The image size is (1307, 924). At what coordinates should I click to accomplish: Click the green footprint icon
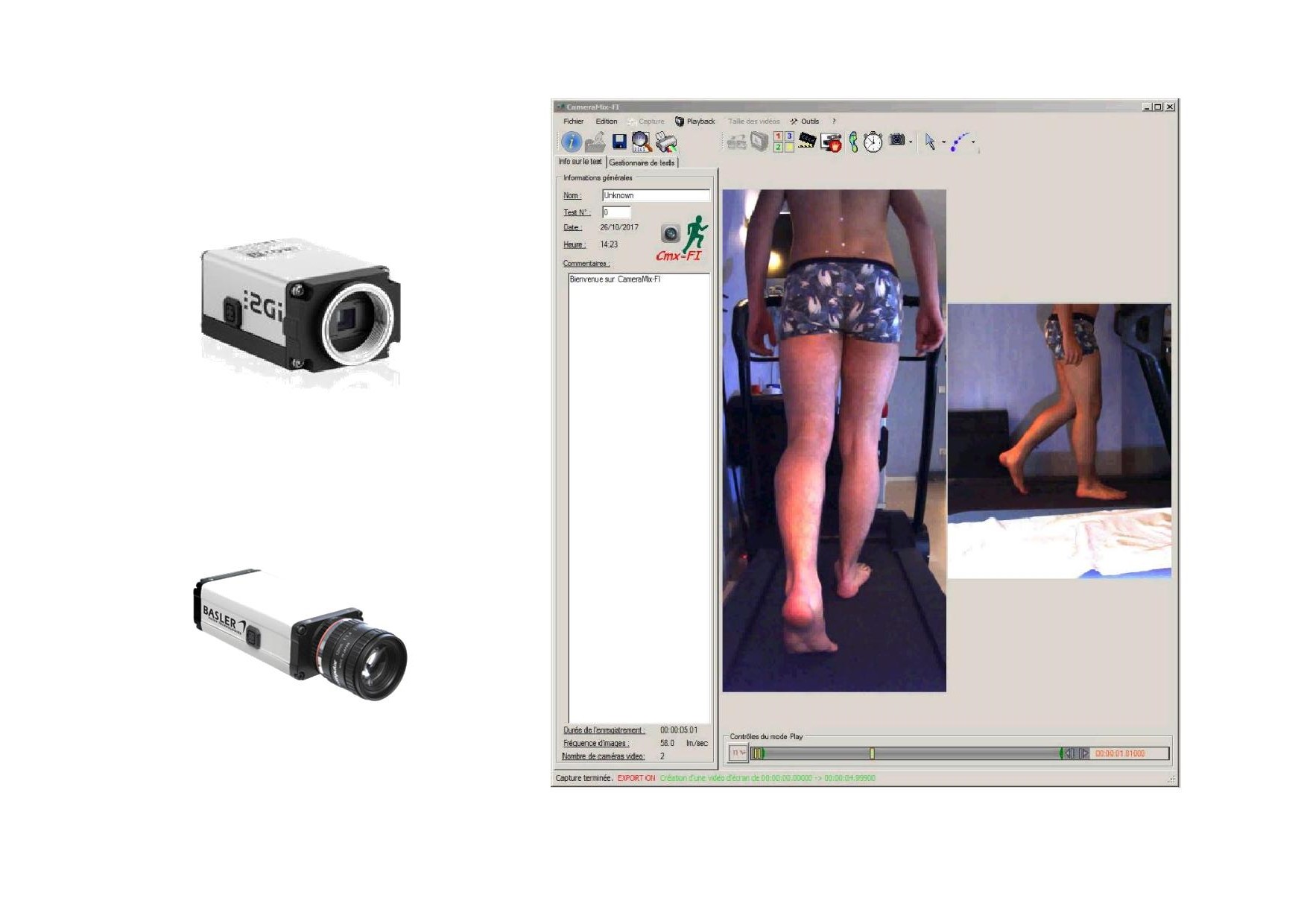coord(853,142)
